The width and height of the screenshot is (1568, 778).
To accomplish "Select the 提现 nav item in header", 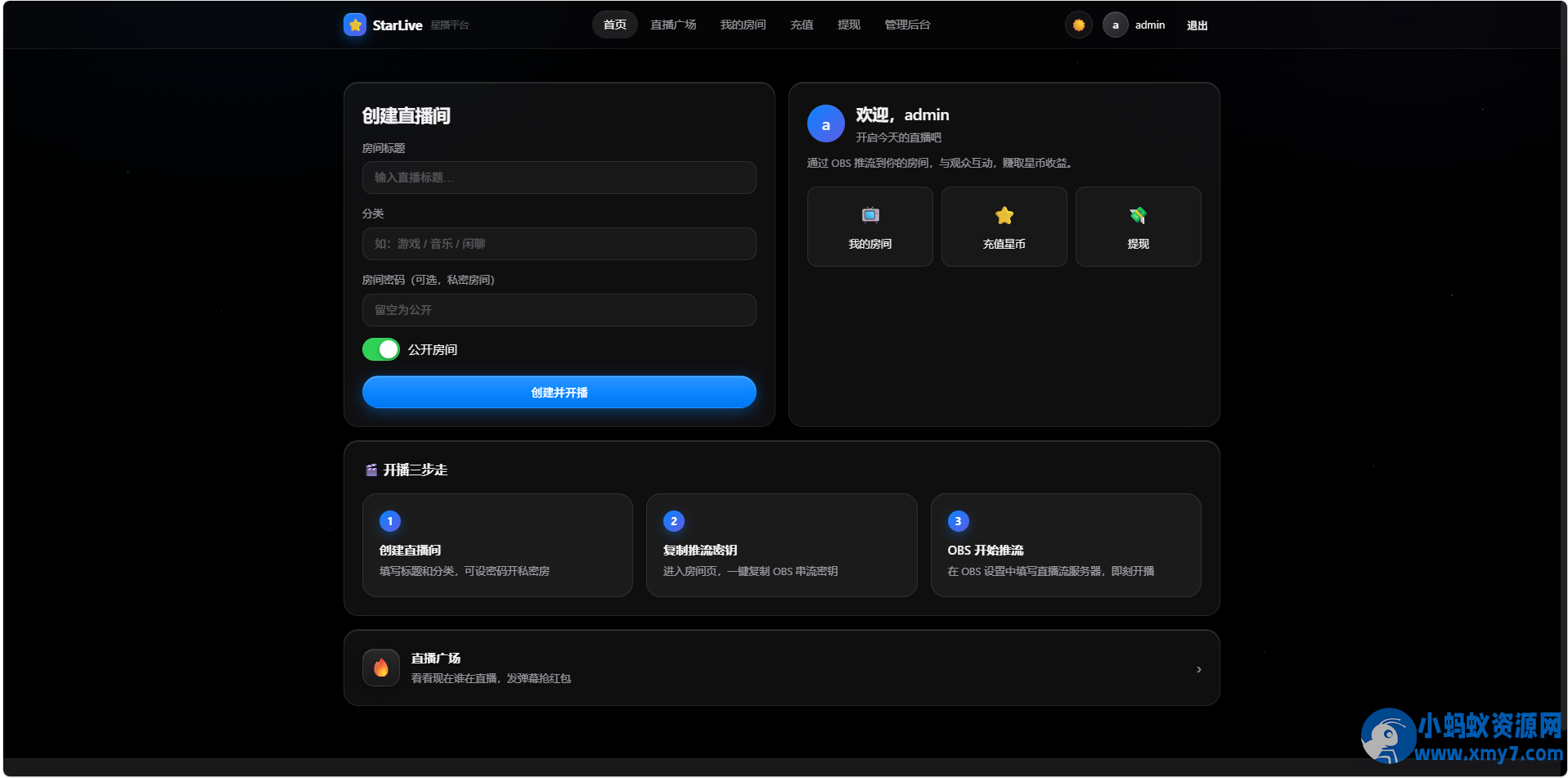I will point(849,25).
